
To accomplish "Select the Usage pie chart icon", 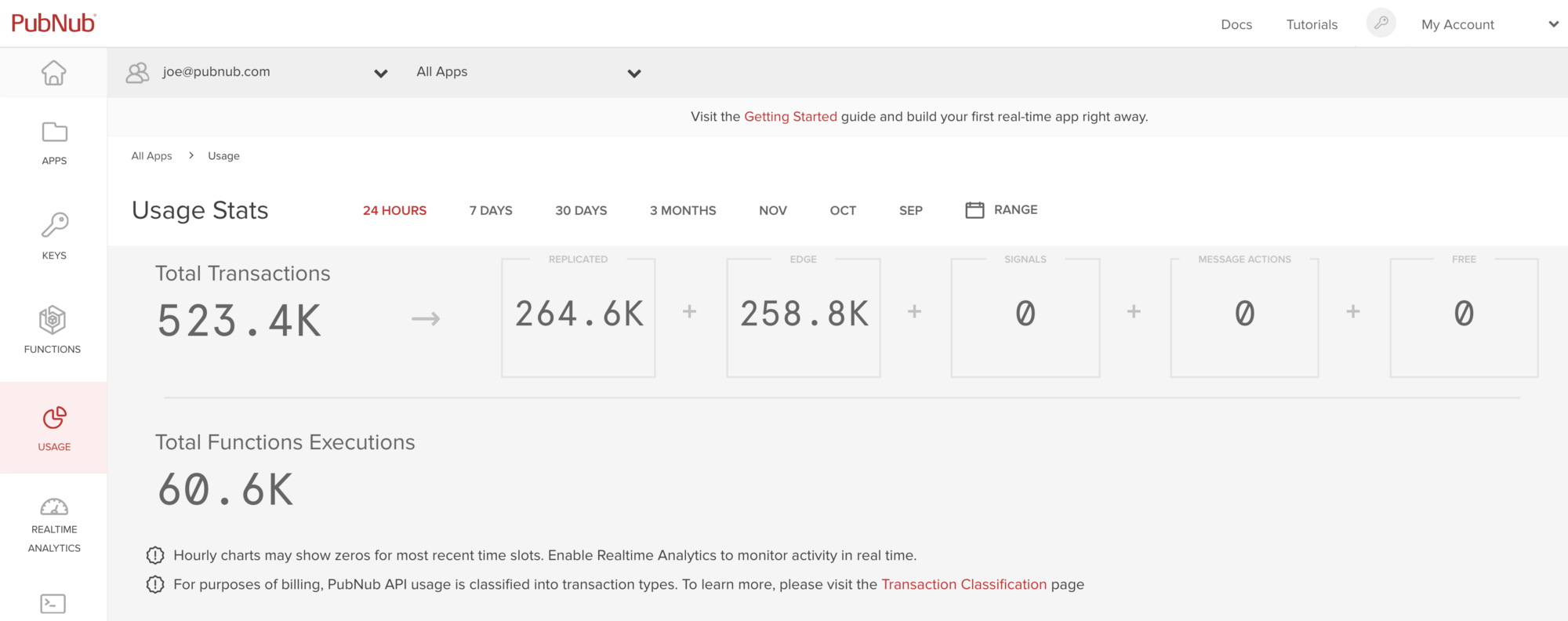I will click(54, 418).
